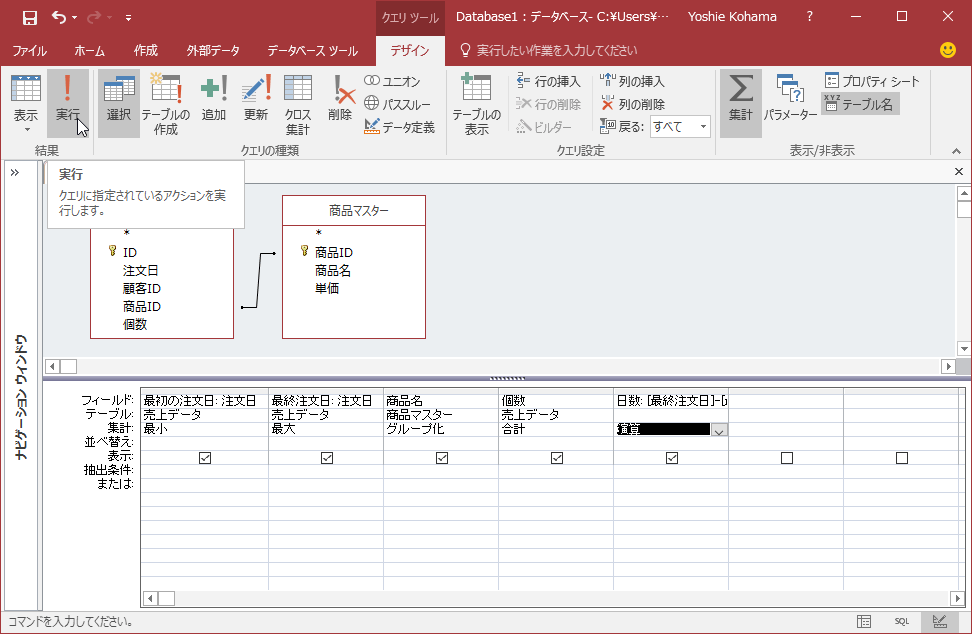Switch to Datasheet view in status bar
The height and width of the screenshot is (634, 972).
point(864,621)
